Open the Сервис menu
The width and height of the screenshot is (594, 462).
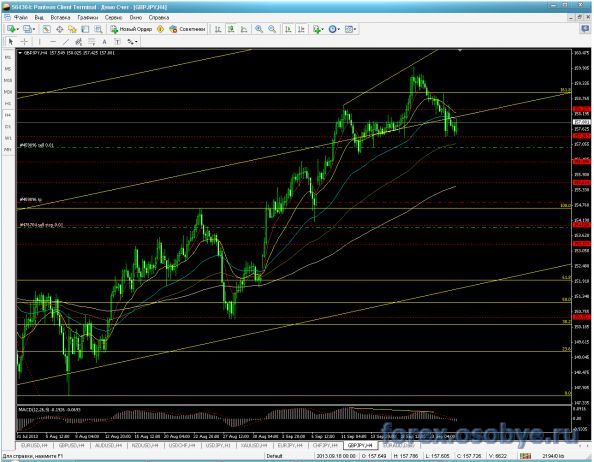click(113, 17)
